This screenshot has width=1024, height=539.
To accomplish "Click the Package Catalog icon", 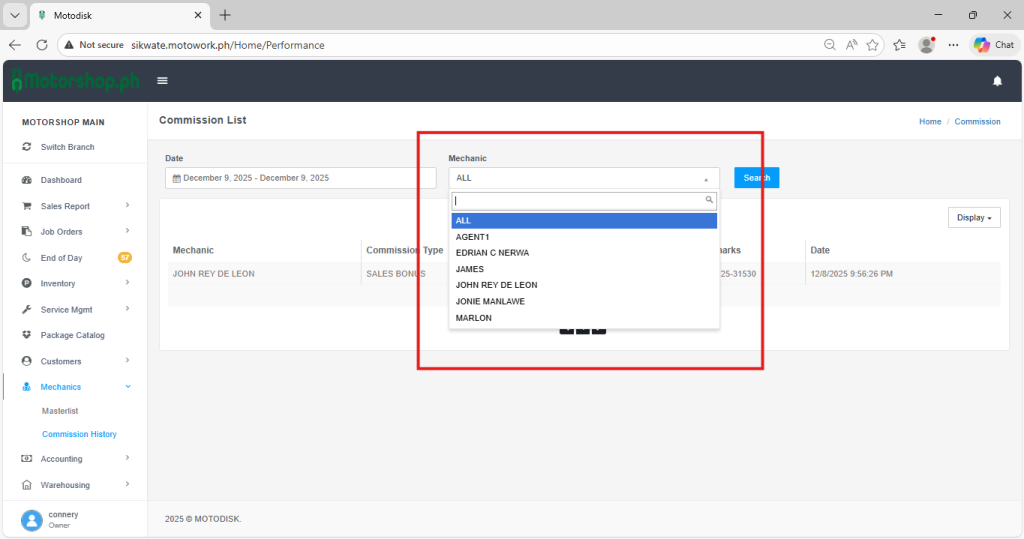I will coord(27,335).
